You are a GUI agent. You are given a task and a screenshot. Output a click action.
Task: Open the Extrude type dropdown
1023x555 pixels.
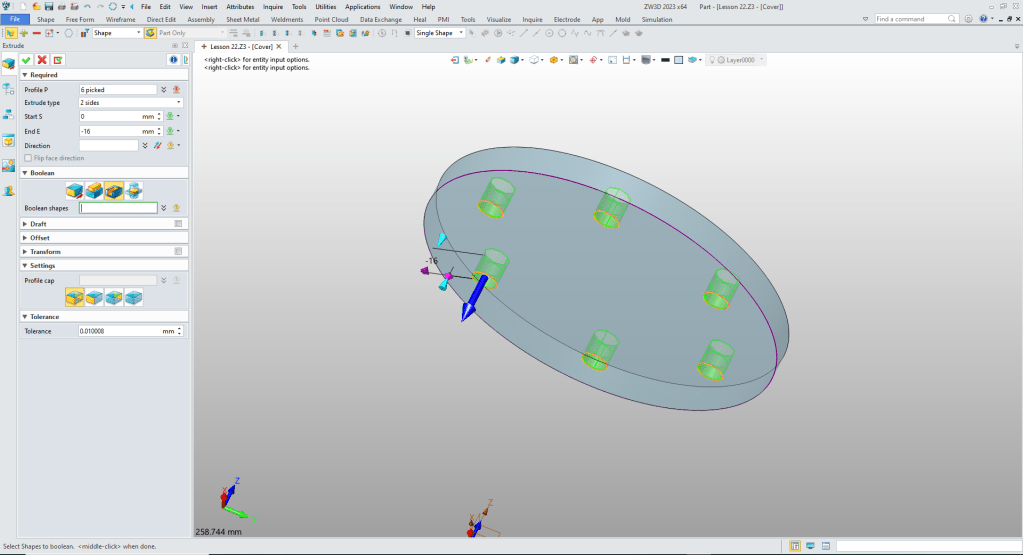pos(130,103)
